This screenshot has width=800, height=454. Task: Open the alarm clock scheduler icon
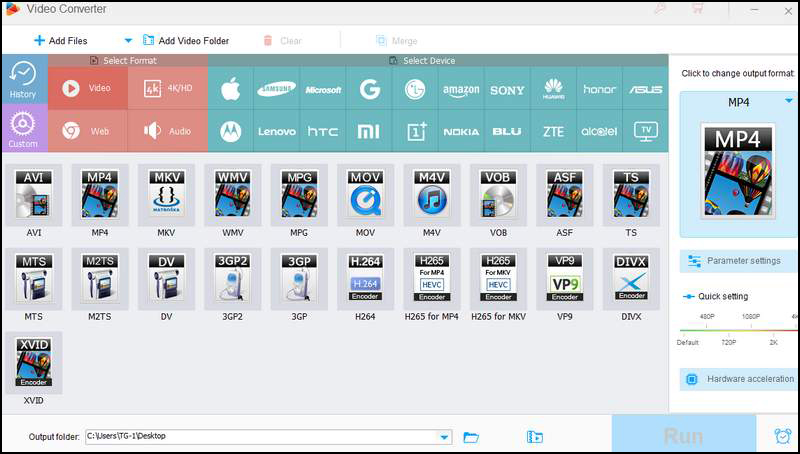783,435
